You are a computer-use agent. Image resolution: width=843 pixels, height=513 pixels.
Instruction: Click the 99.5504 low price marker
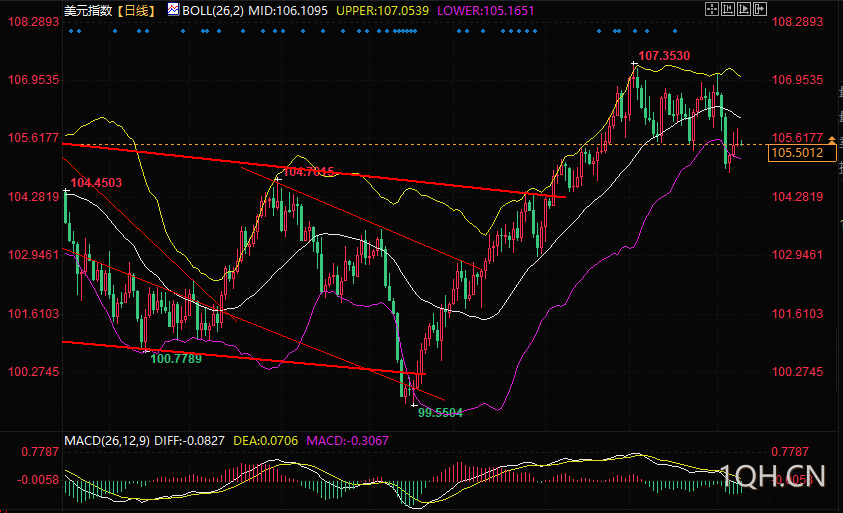point(440,413)
